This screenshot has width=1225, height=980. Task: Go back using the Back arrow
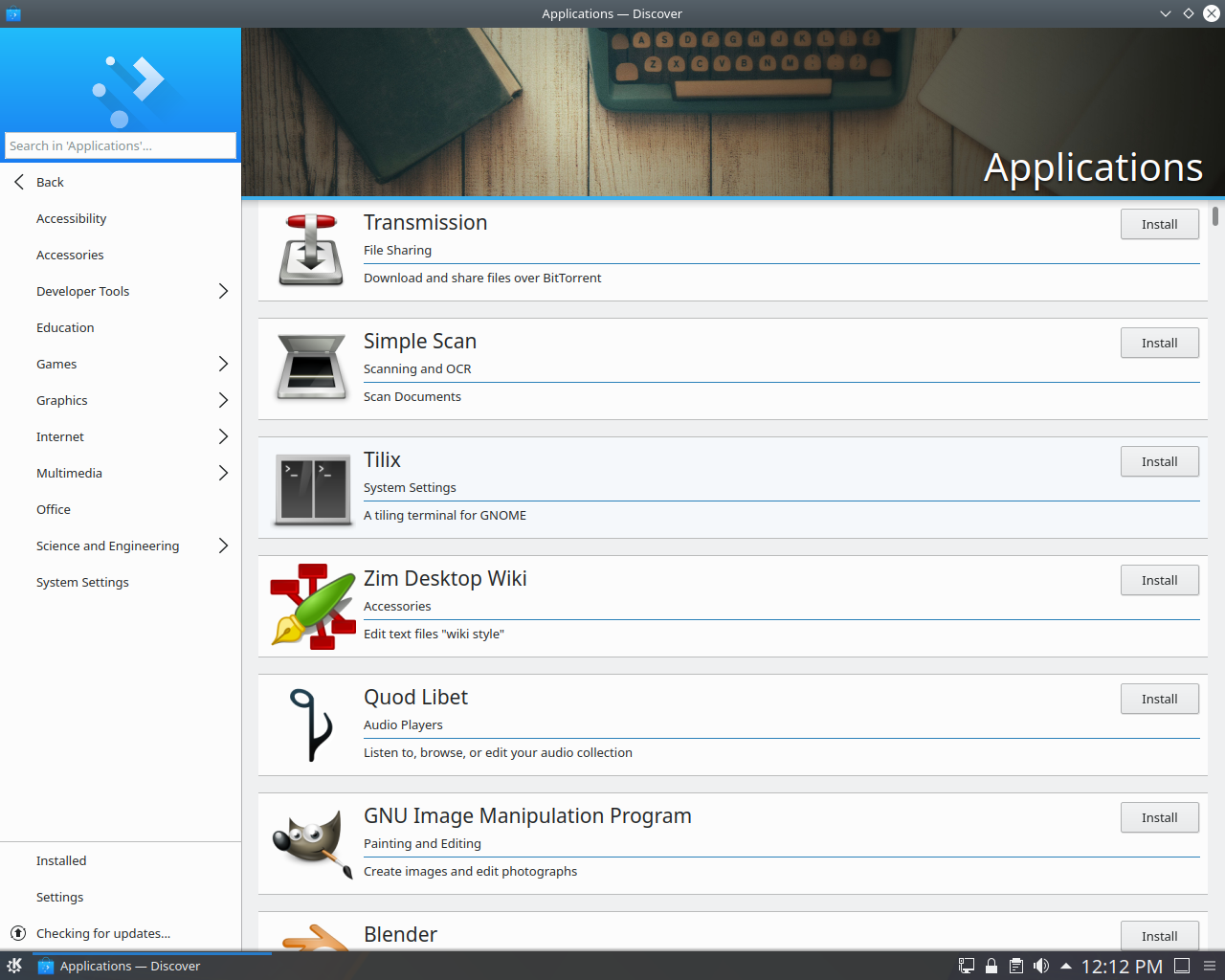pos(19,182)
